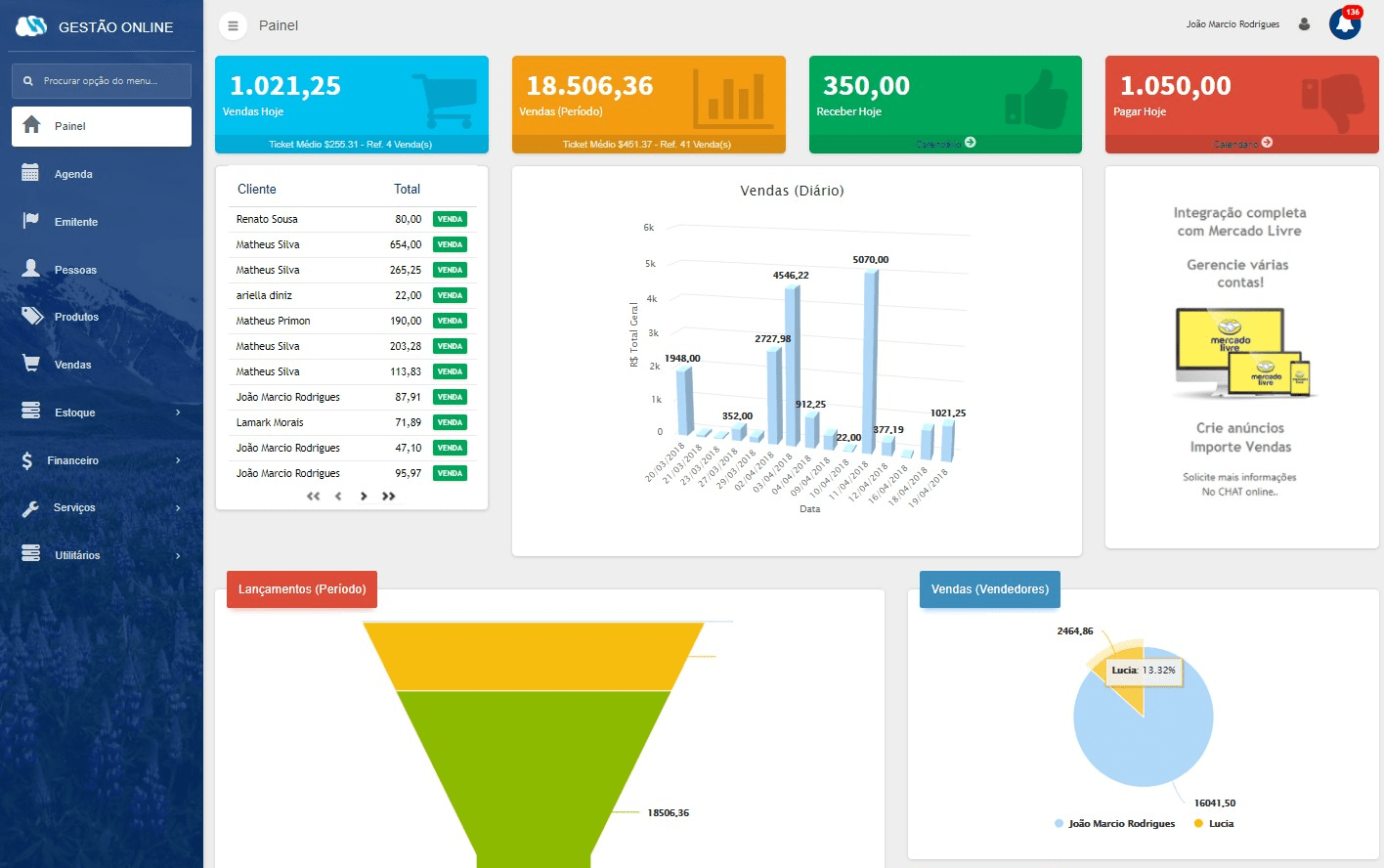The height and width of the screenshot is (868, 1384).
Task: Toggle the sidebar with the hamburger button
Action: click(232, 26)
